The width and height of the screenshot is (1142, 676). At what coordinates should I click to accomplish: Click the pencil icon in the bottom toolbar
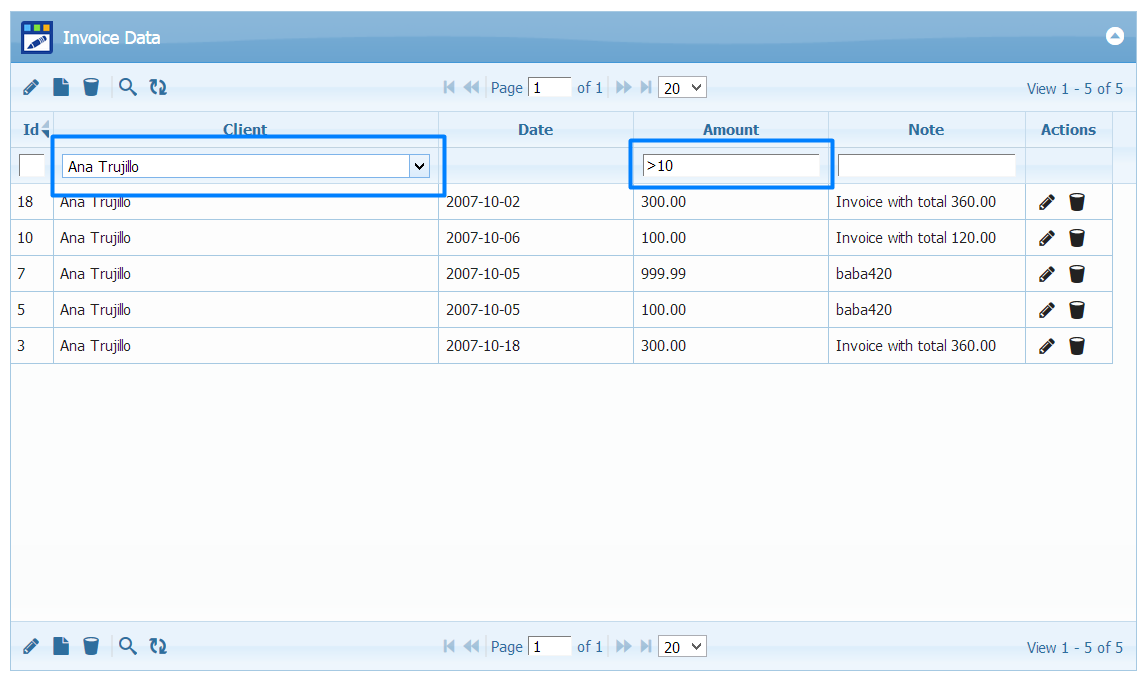(30, 646)
